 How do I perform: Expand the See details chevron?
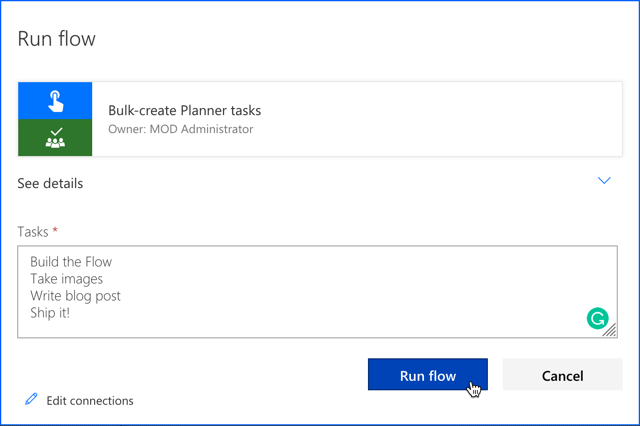click(x=604, y=180)
